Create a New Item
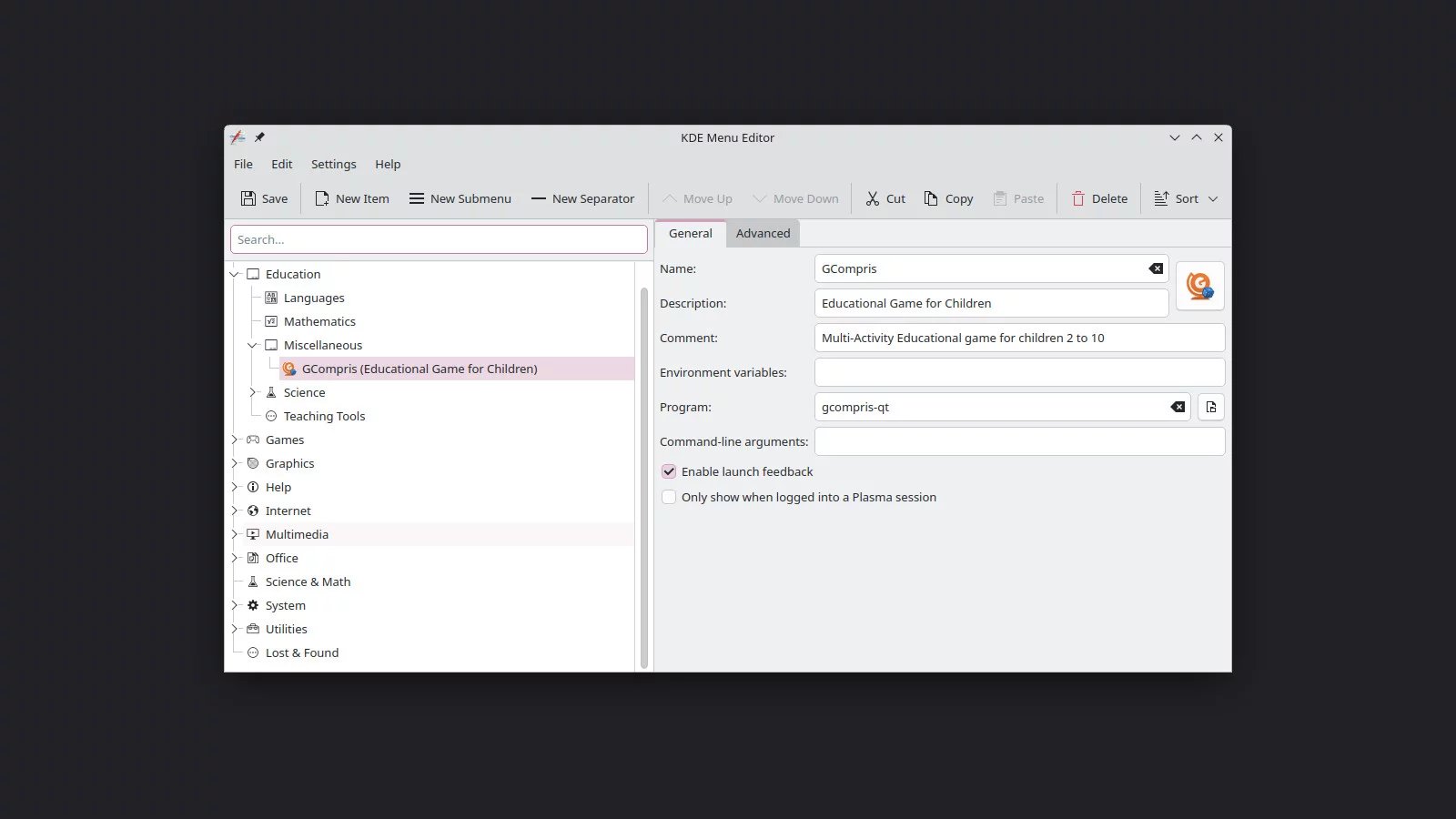Image resolution: width=1456 pixels, height=819 pixels. coord(351,198)
